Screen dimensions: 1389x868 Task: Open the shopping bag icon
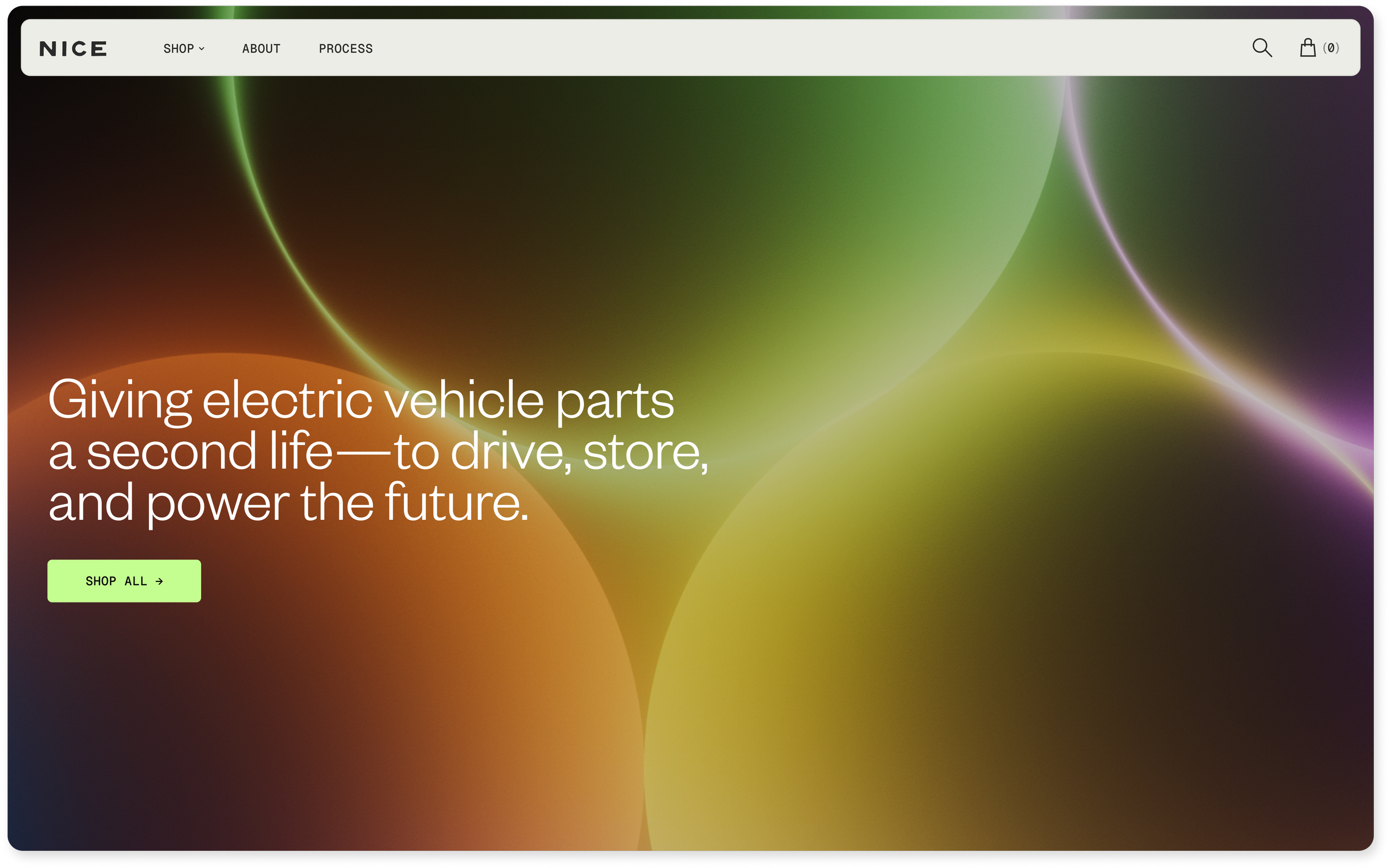(1307, 48)
